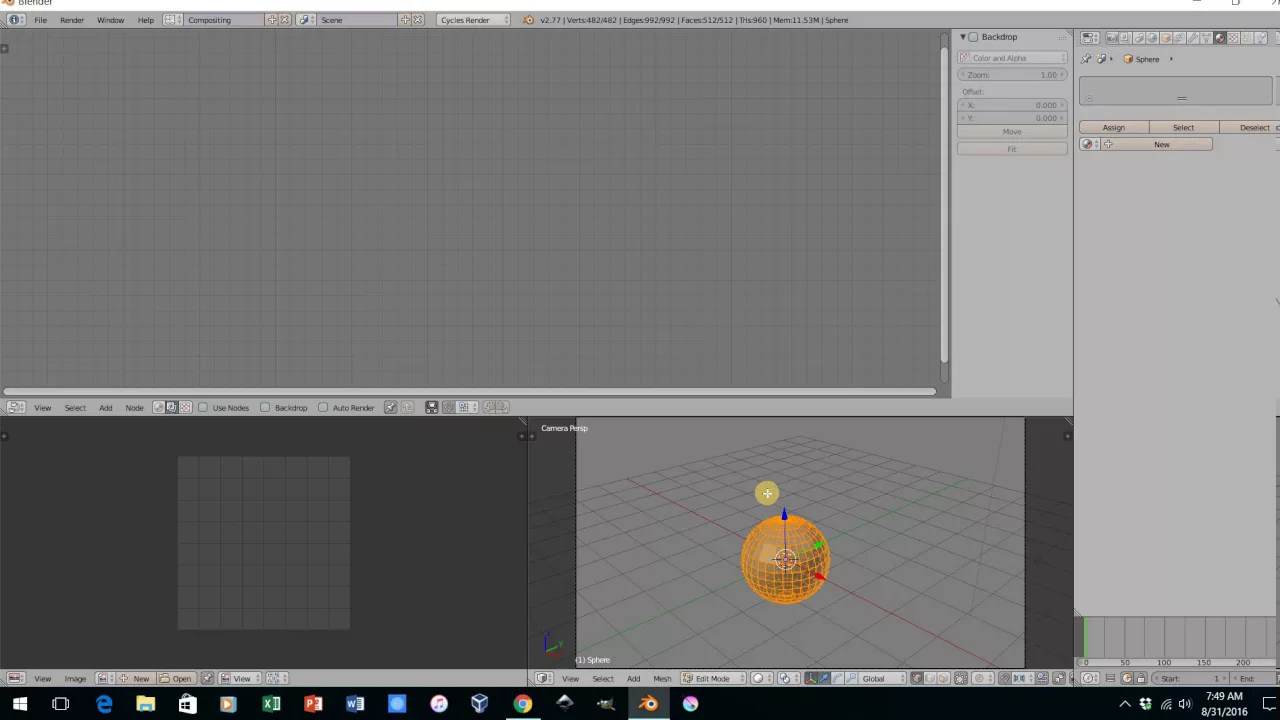Screen dimensions: 1280x720
Task: Toggle timeline lock icon
Action: pos(1141,678)
